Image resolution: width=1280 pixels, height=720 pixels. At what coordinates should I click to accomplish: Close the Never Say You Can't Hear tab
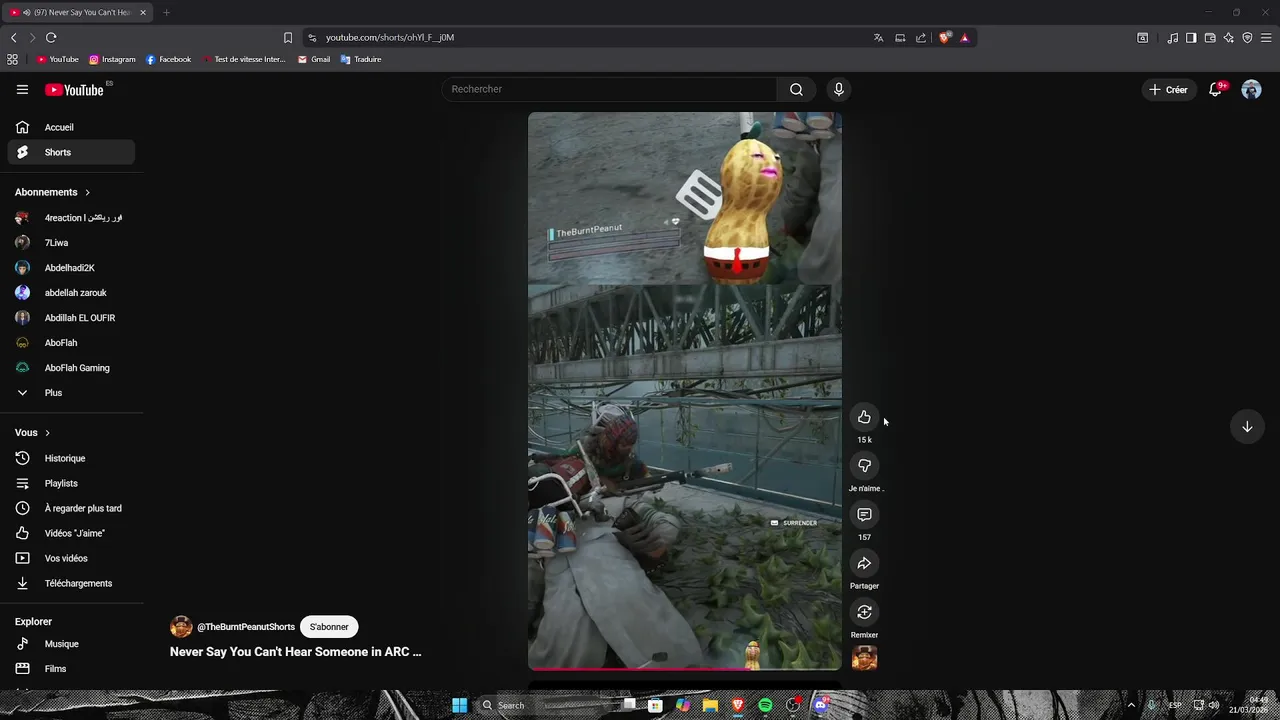(143, 12)
